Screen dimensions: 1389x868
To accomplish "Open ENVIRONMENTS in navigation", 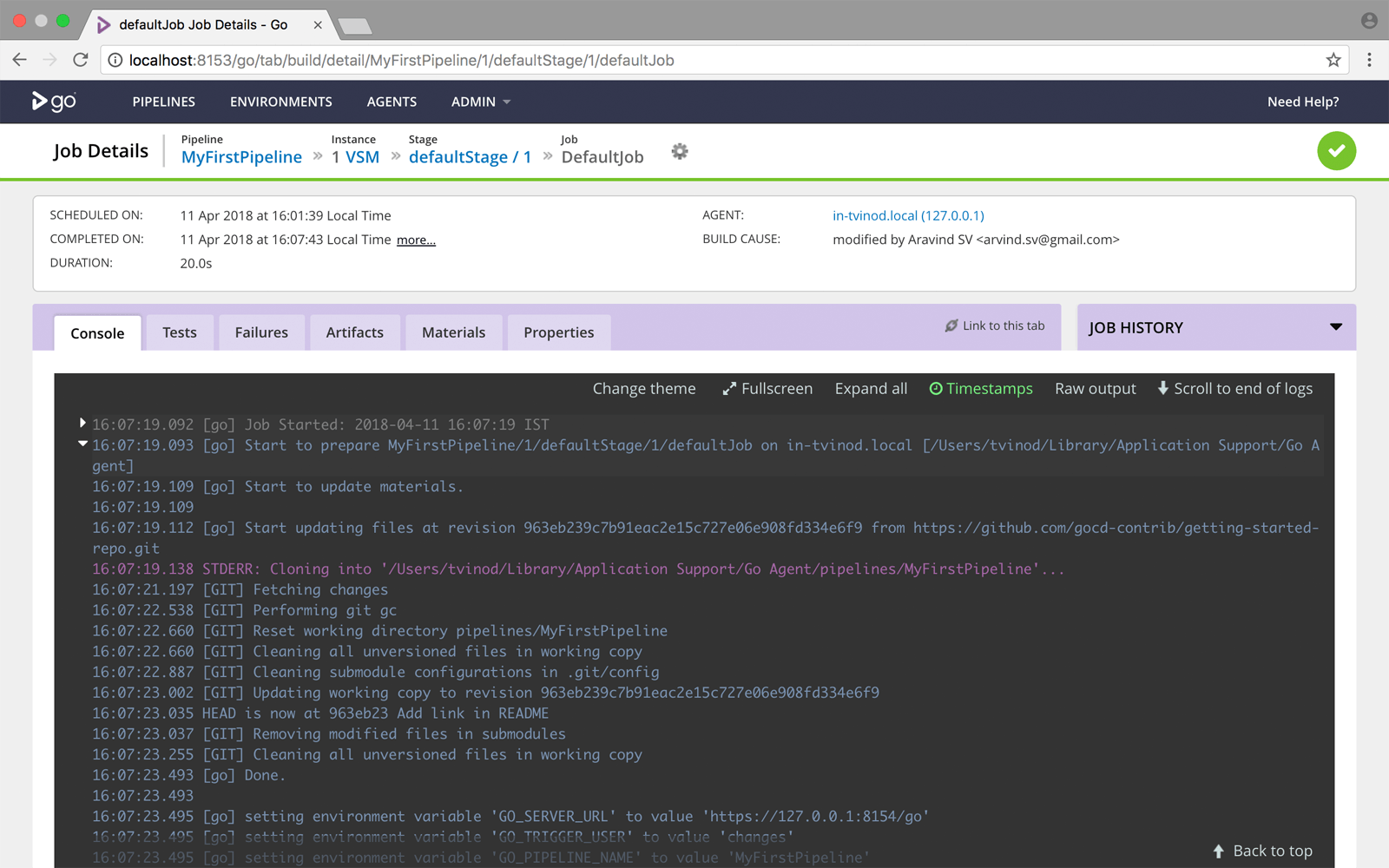I will [x=281, y=102].
